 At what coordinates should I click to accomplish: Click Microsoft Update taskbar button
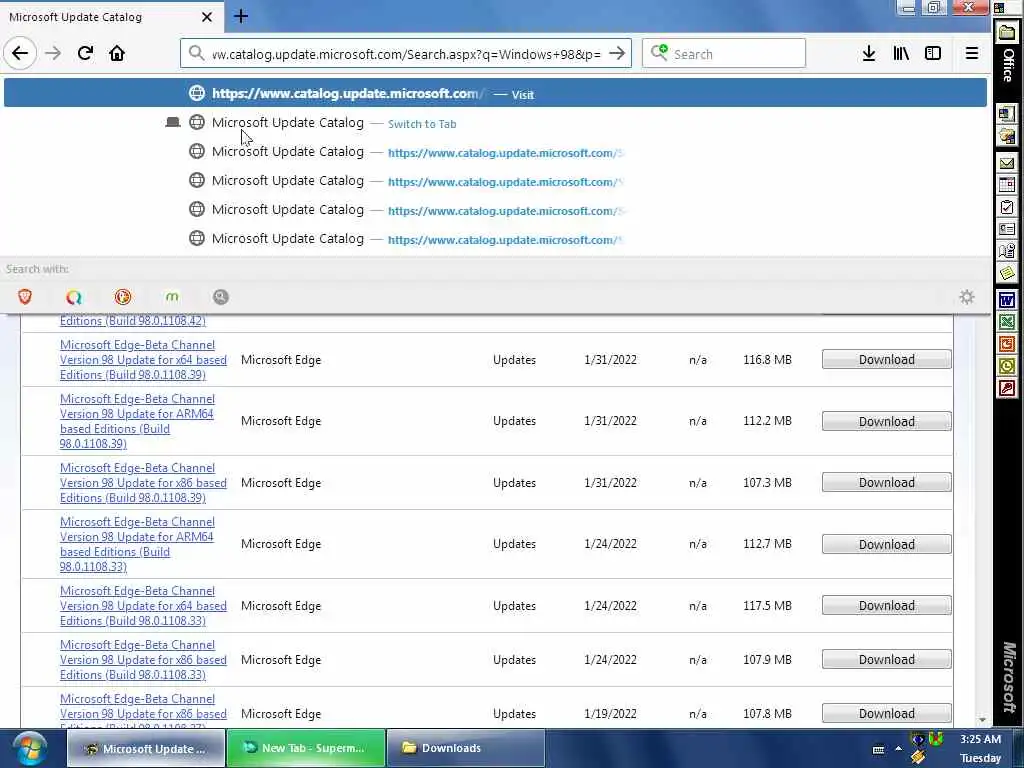coord(146,748)
